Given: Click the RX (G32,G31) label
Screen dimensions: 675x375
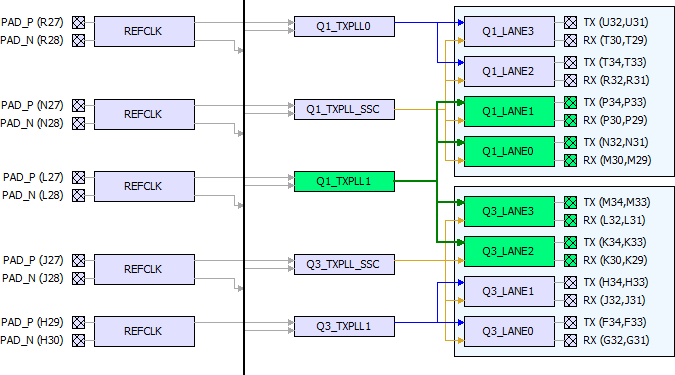Looking at the screenshot, I should (616, 341).
